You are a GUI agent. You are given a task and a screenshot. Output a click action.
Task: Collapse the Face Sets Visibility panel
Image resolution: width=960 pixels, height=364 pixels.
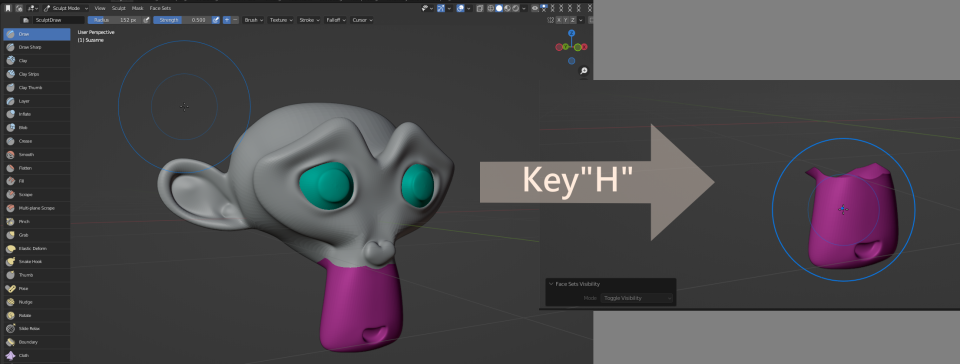click(551, 284)
